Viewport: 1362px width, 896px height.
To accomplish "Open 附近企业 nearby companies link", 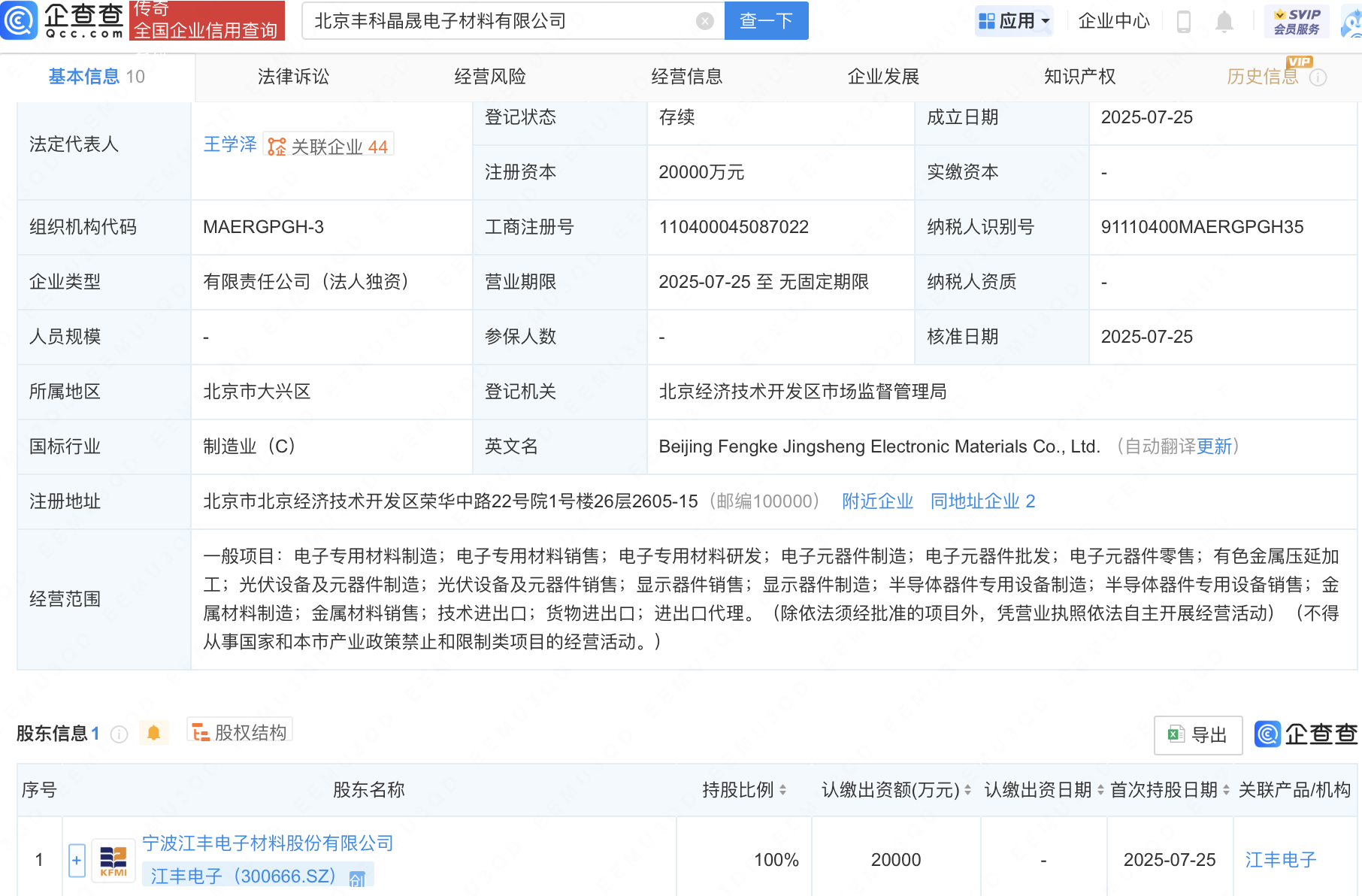I will 877,501.
